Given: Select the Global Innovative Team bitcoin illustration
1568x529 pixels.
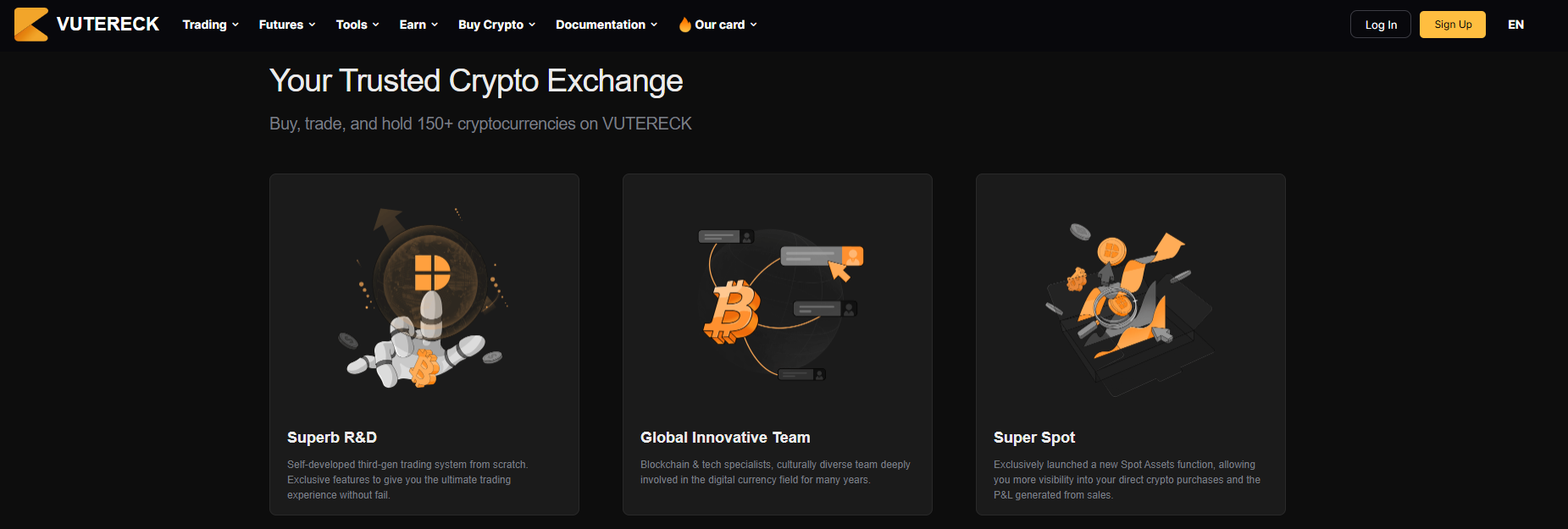Looking at the screenshot, I should (x=779, y=305).
